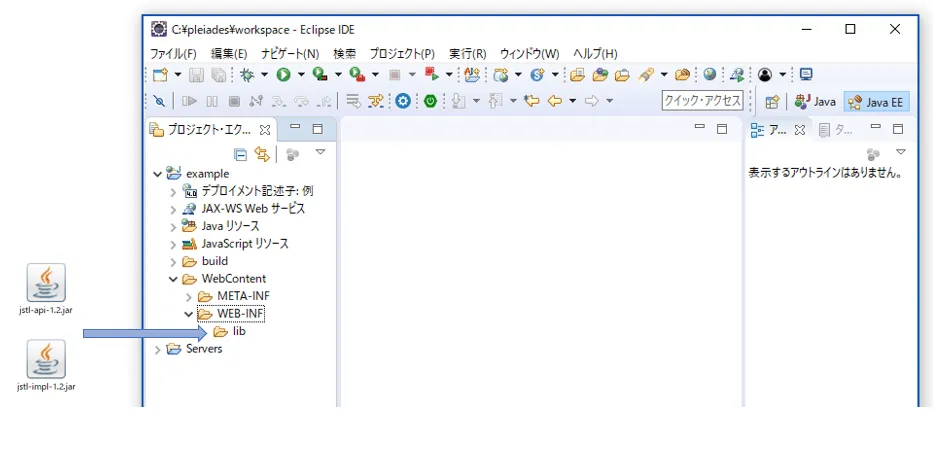Image resolution: width=938 pixels, height=450 pixels.
Task: Expand the META-INF folder
Action: coord(188,297)
